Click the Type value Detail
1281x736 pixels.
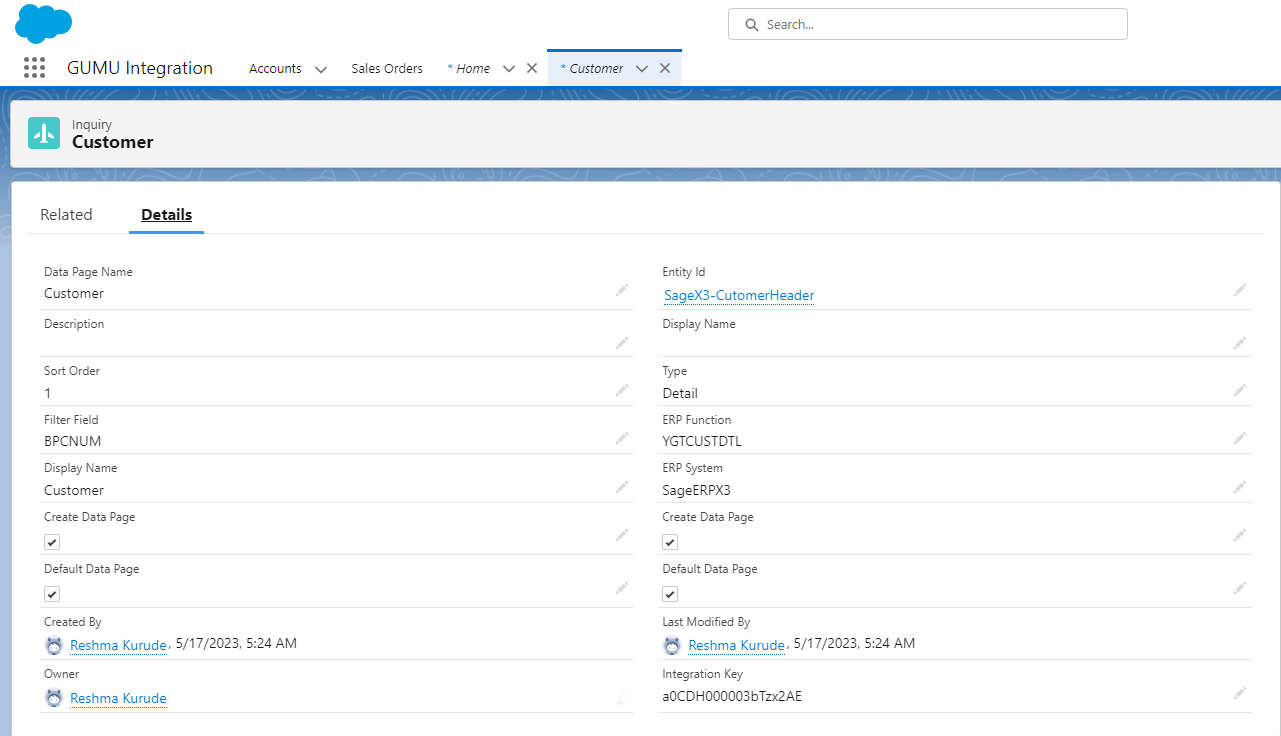click(x=680, y=393)
